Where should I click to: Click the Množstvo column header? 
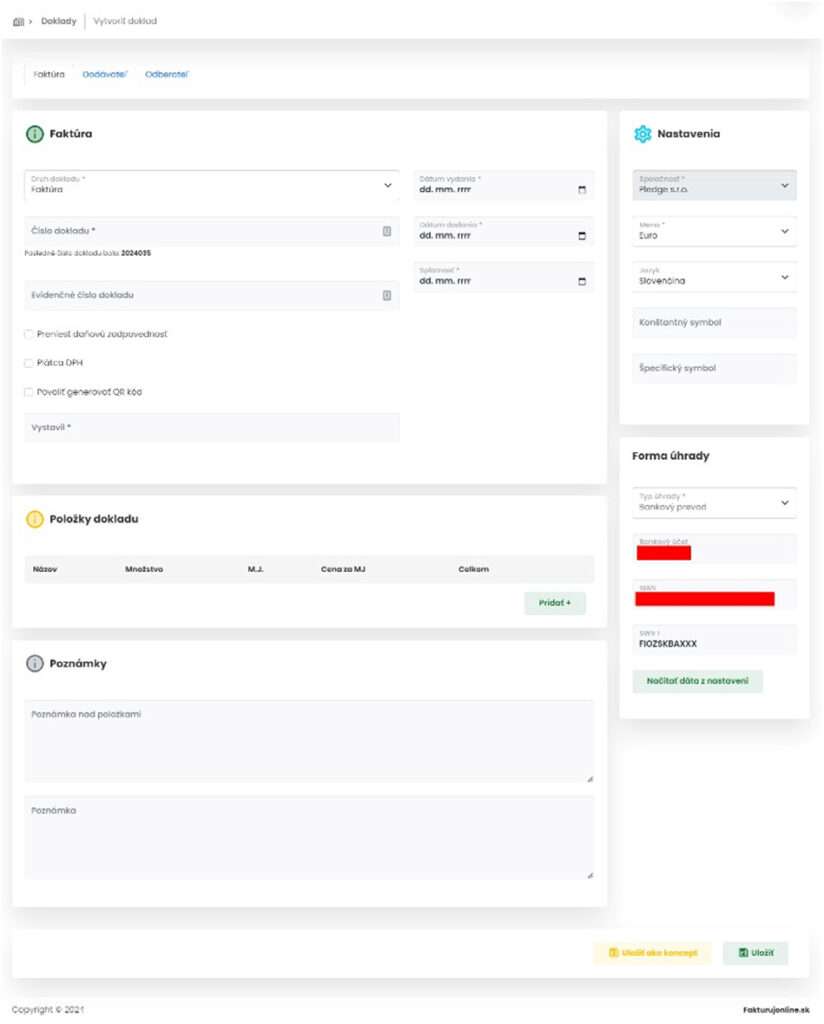point(144,569)
